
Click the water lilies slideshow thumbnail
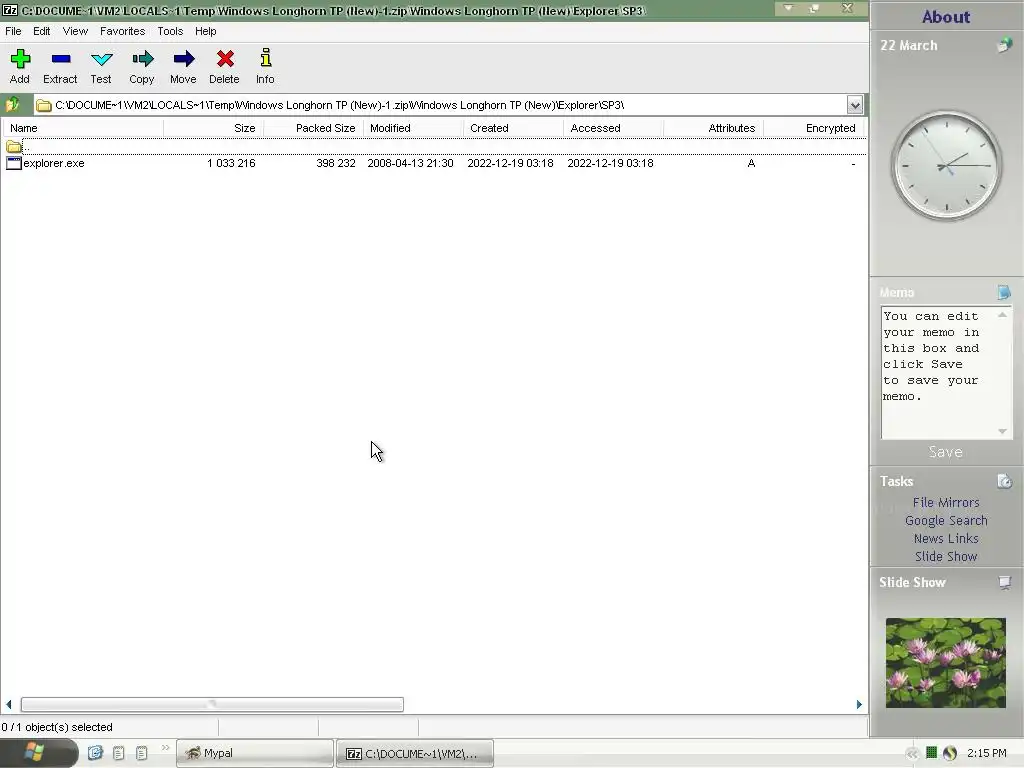[946, 663]
